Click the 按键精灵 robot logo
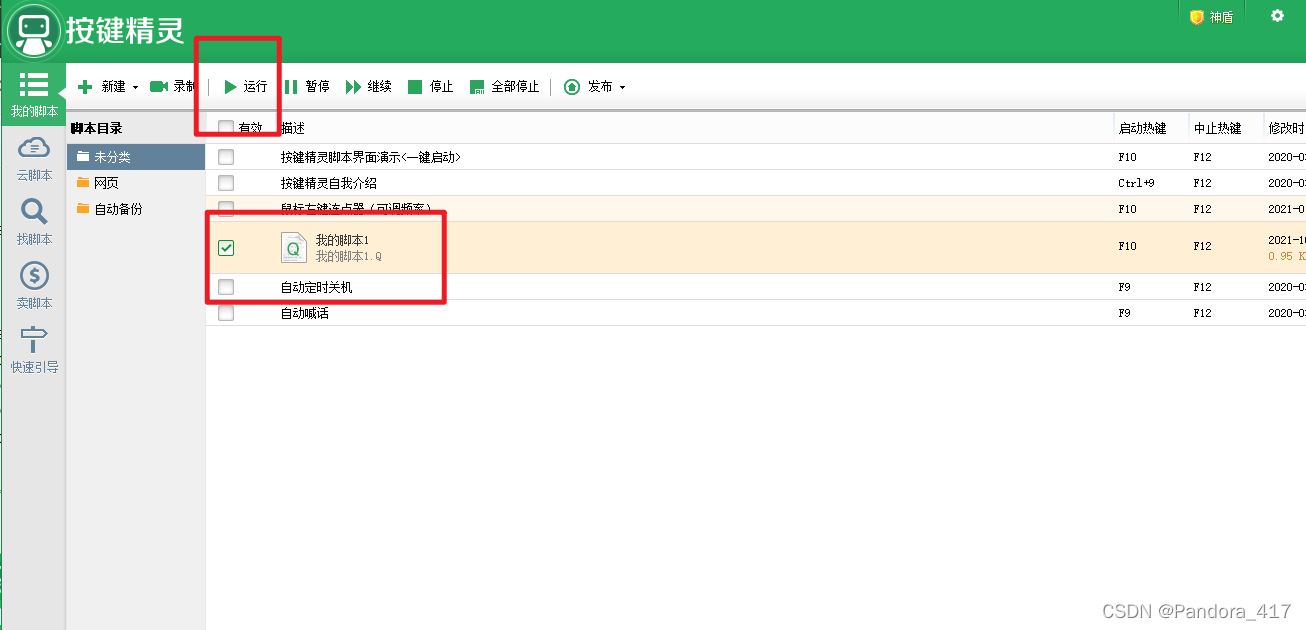The height and width of the screenshot is (630, 1306). [32, 31]
